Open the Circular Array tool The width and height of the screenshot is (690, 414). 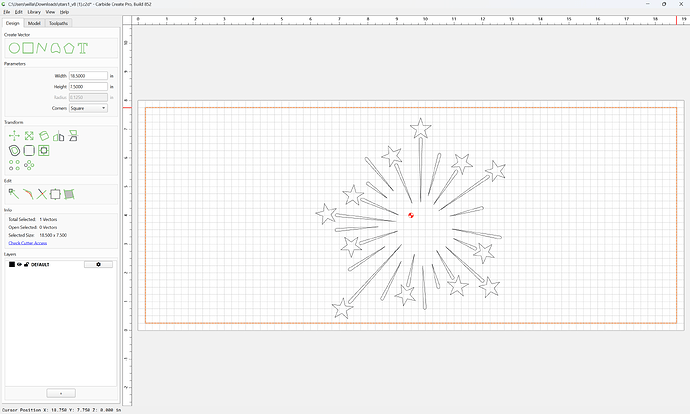click(x=29, y=165)
